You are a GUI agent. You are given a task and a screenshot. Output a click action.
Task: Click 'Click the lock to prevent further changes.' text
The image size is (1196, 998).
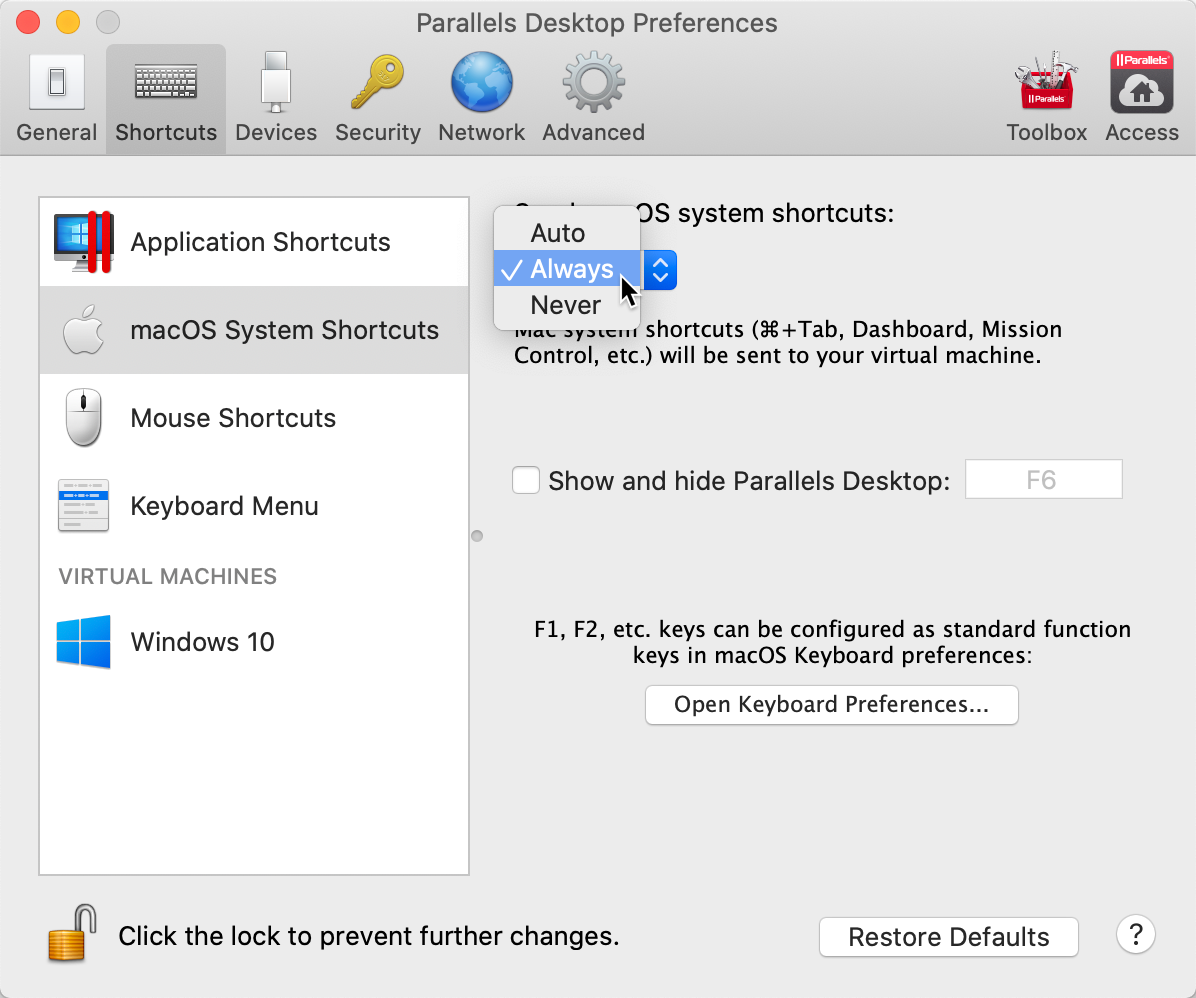368,935
